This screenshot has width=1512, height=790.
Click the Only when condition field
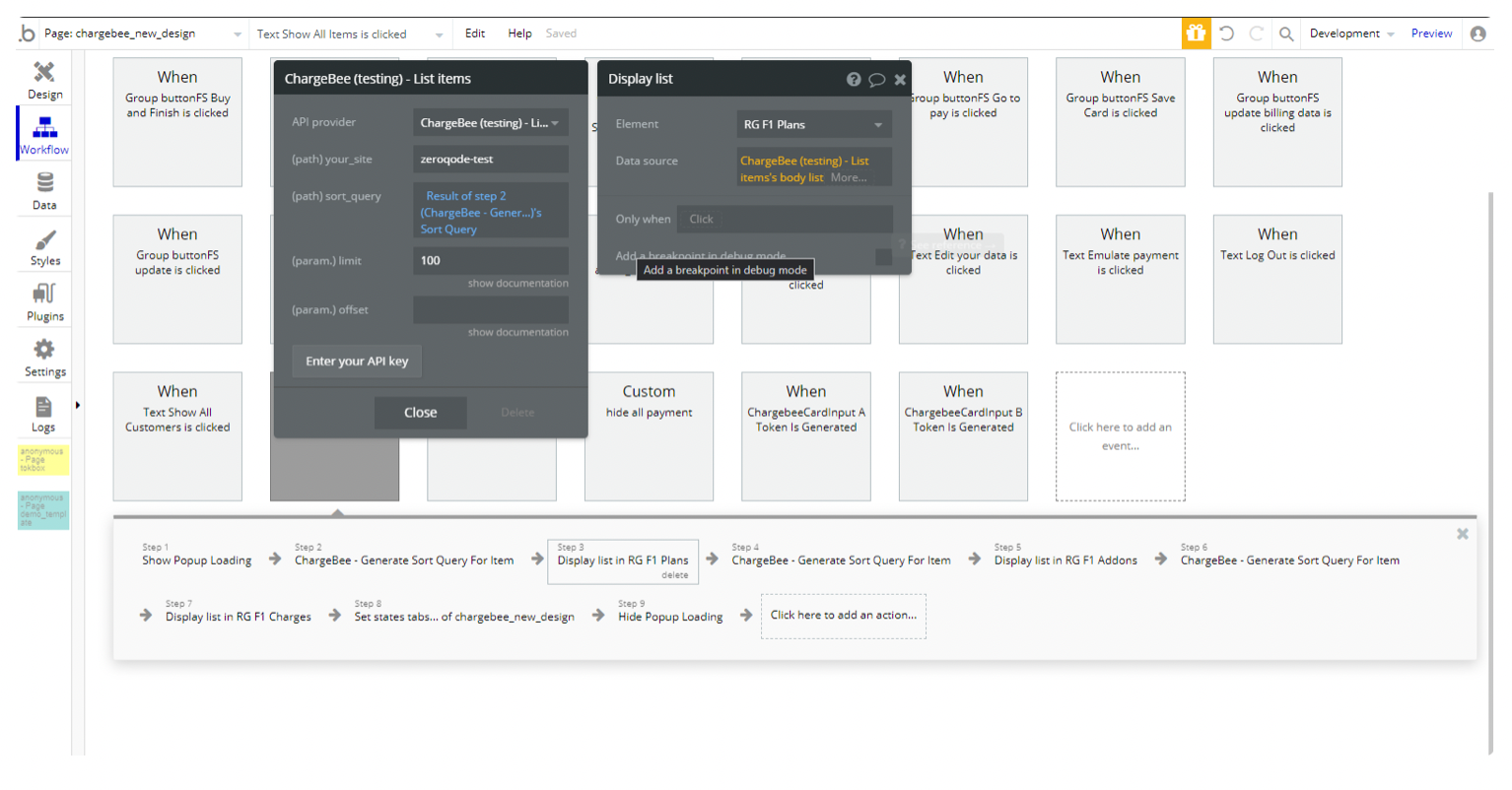785,220
